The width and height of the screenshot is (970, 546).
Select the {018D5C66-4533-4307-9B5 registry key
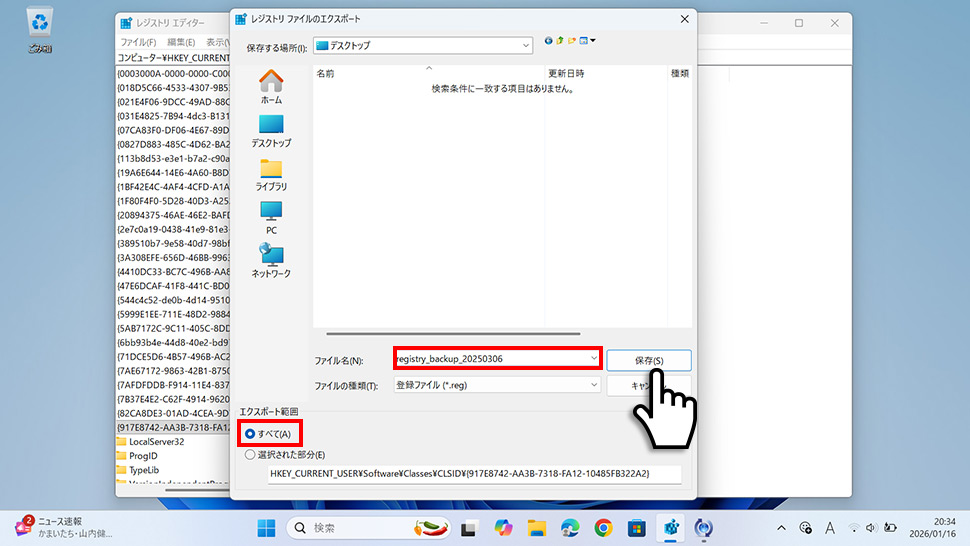pos(173,87)
